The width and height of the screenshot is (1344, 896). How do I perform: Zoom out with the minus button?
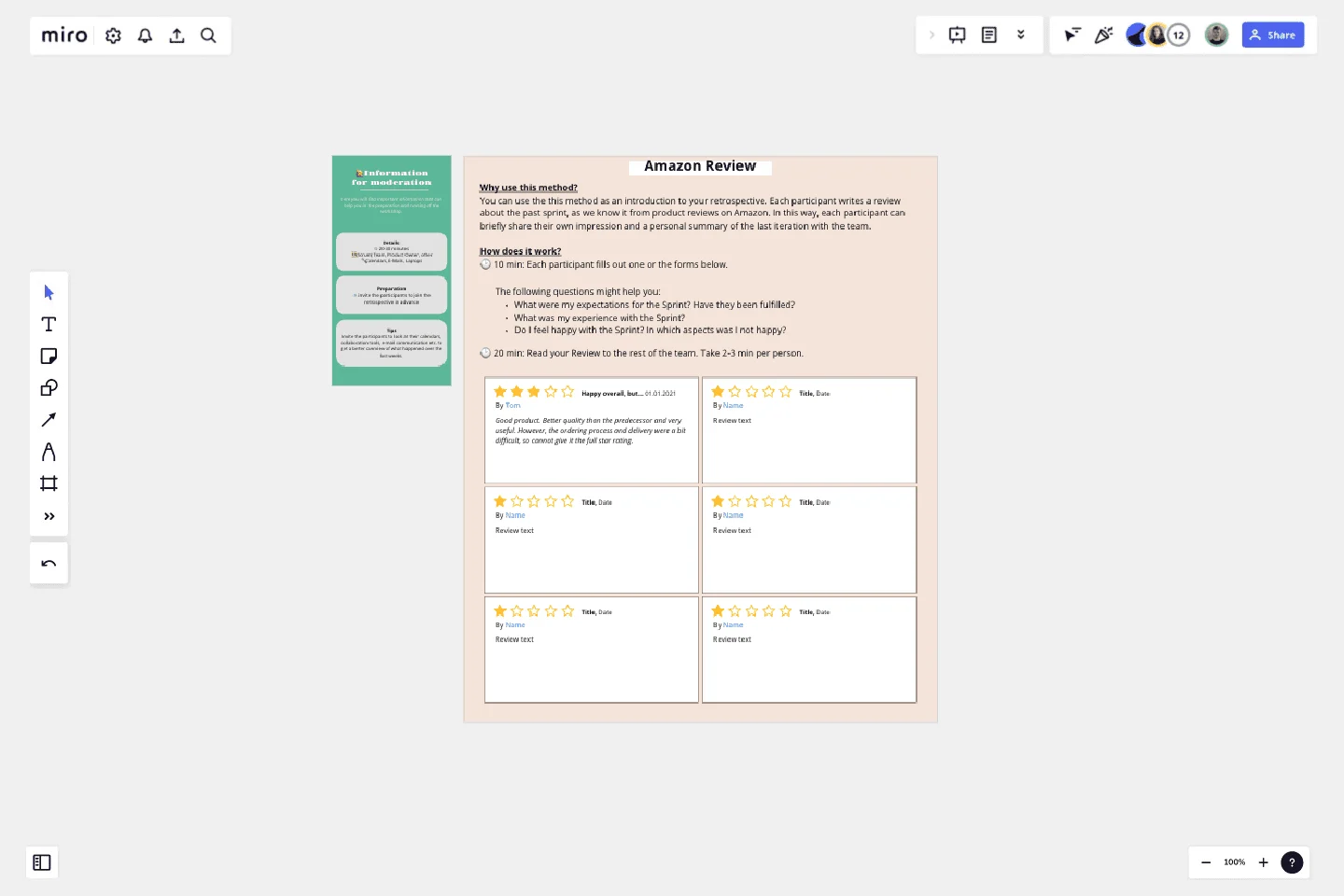(x=1206, y=862)
